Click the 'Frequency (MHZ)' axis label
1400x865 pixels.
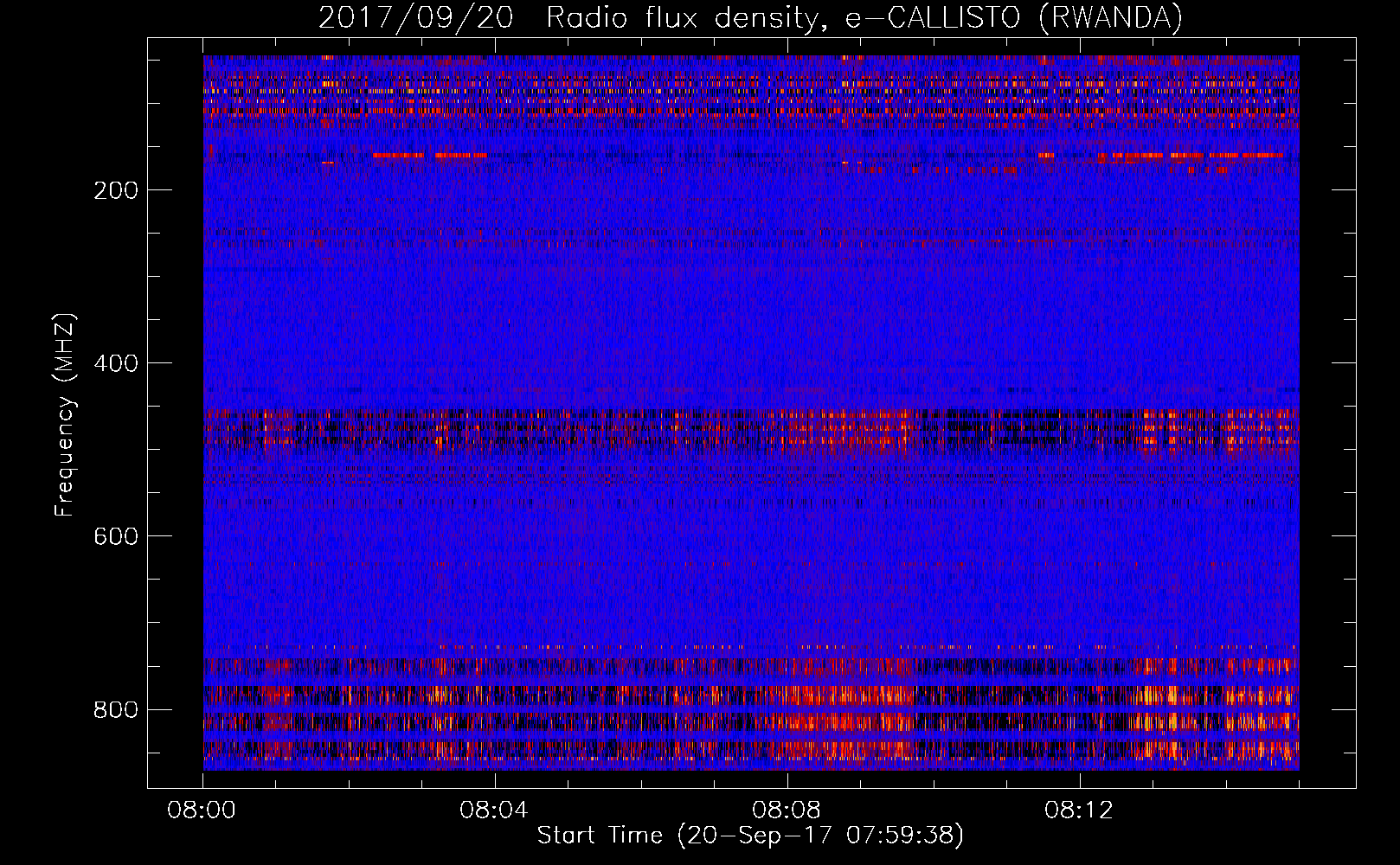click(x=65, y=414)
